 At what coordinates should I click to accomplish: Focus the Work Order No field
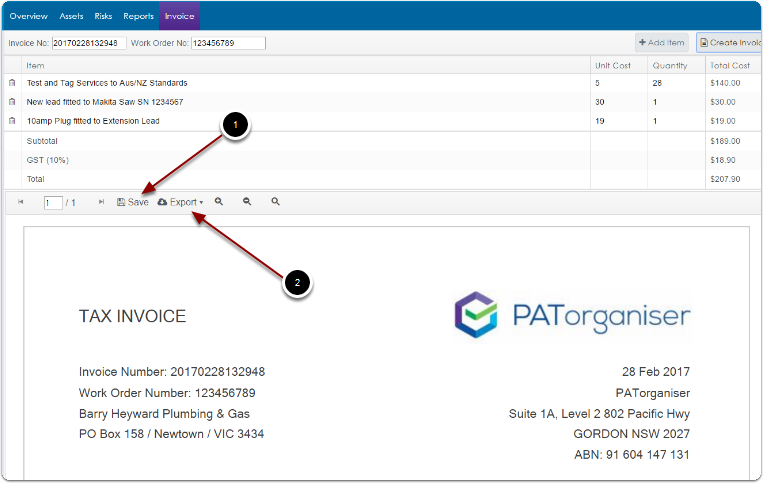coord(228,43)
